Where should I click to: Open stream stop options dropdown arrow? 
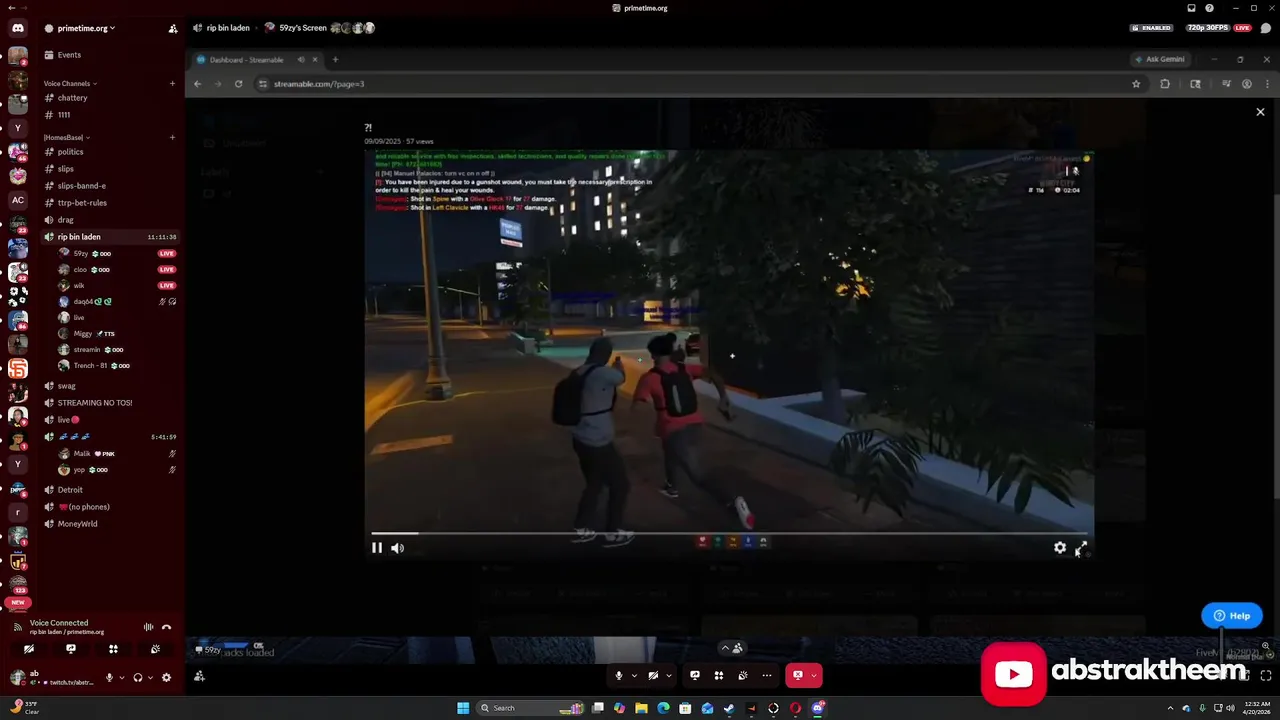coord(814,676)
